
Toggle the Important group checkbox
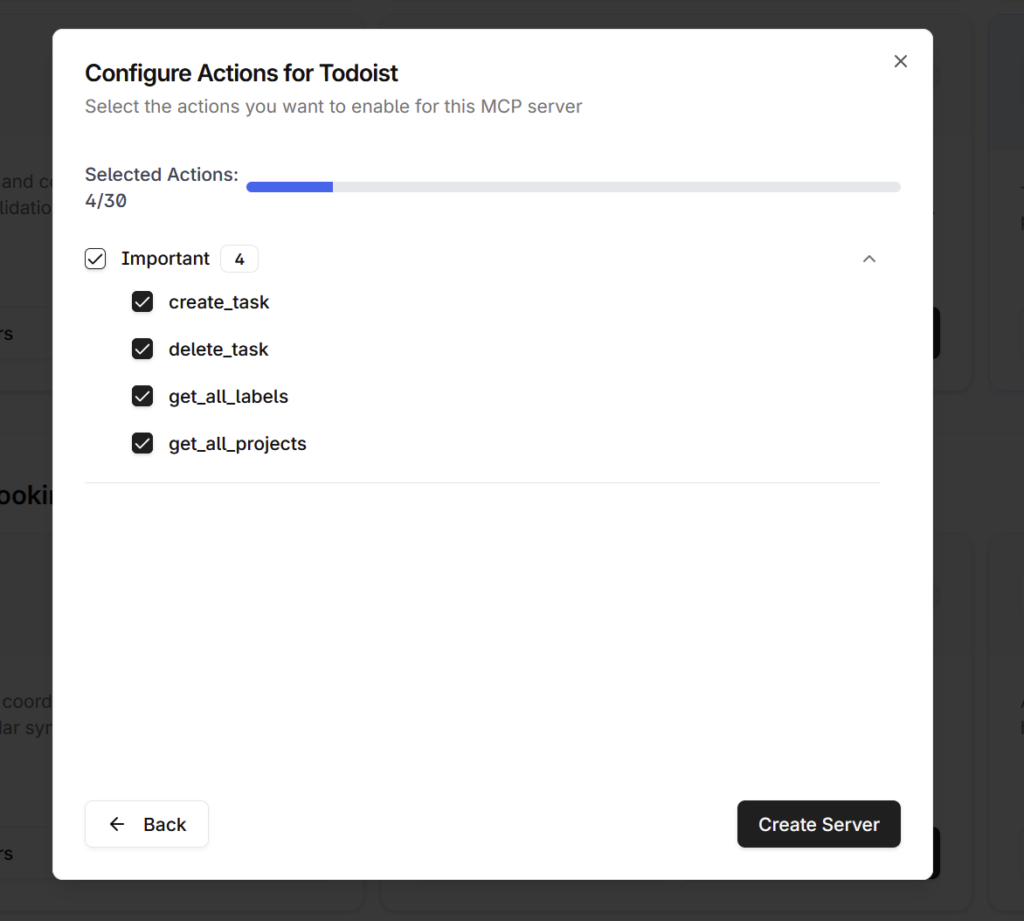[95, 259]
